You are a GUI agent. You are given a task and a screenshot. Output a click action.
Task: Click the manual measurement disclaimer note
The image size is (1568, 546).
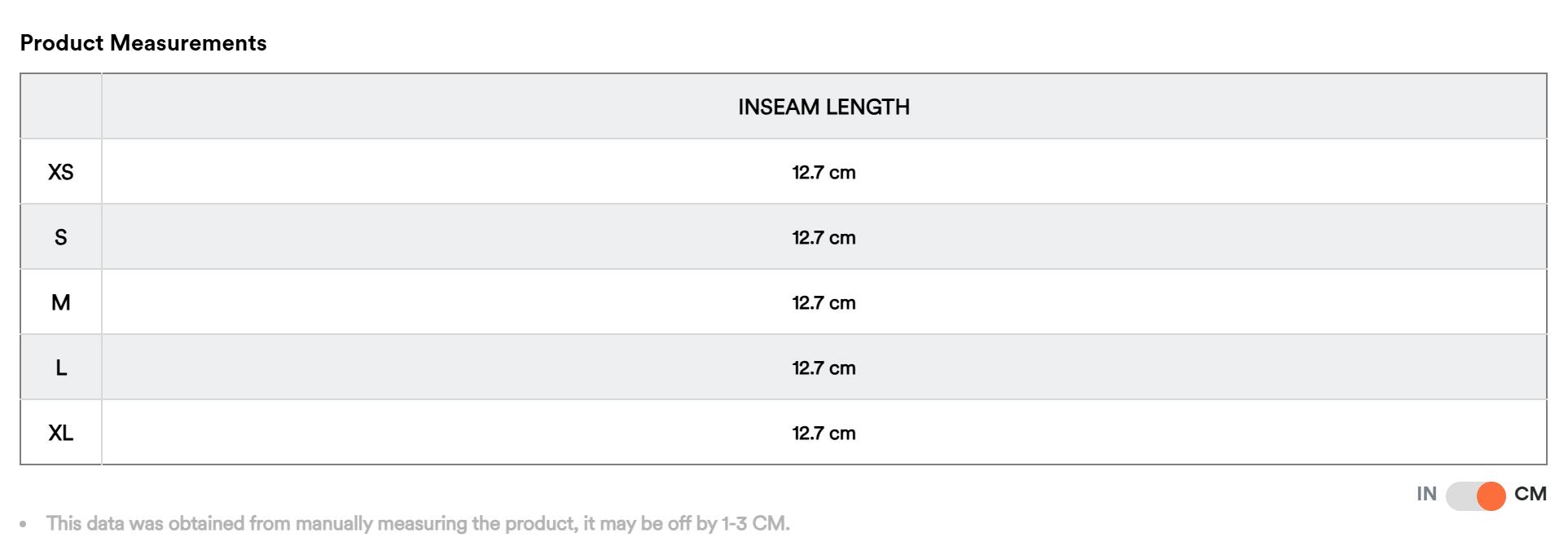(418, 523)
